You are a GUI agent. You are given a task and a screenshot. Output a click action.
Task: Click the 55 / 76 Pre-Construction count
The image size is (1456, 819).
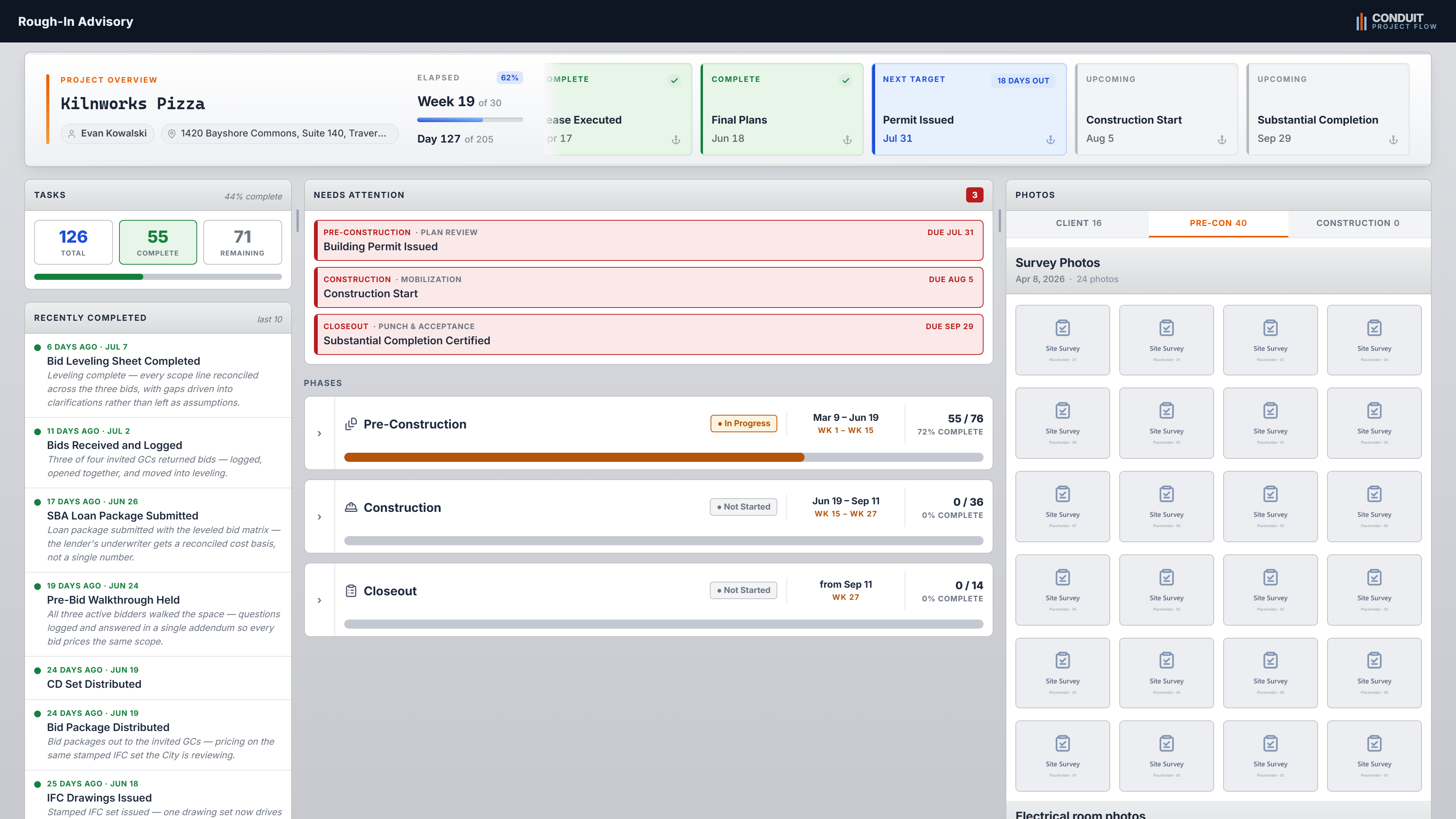pos(965,419)
